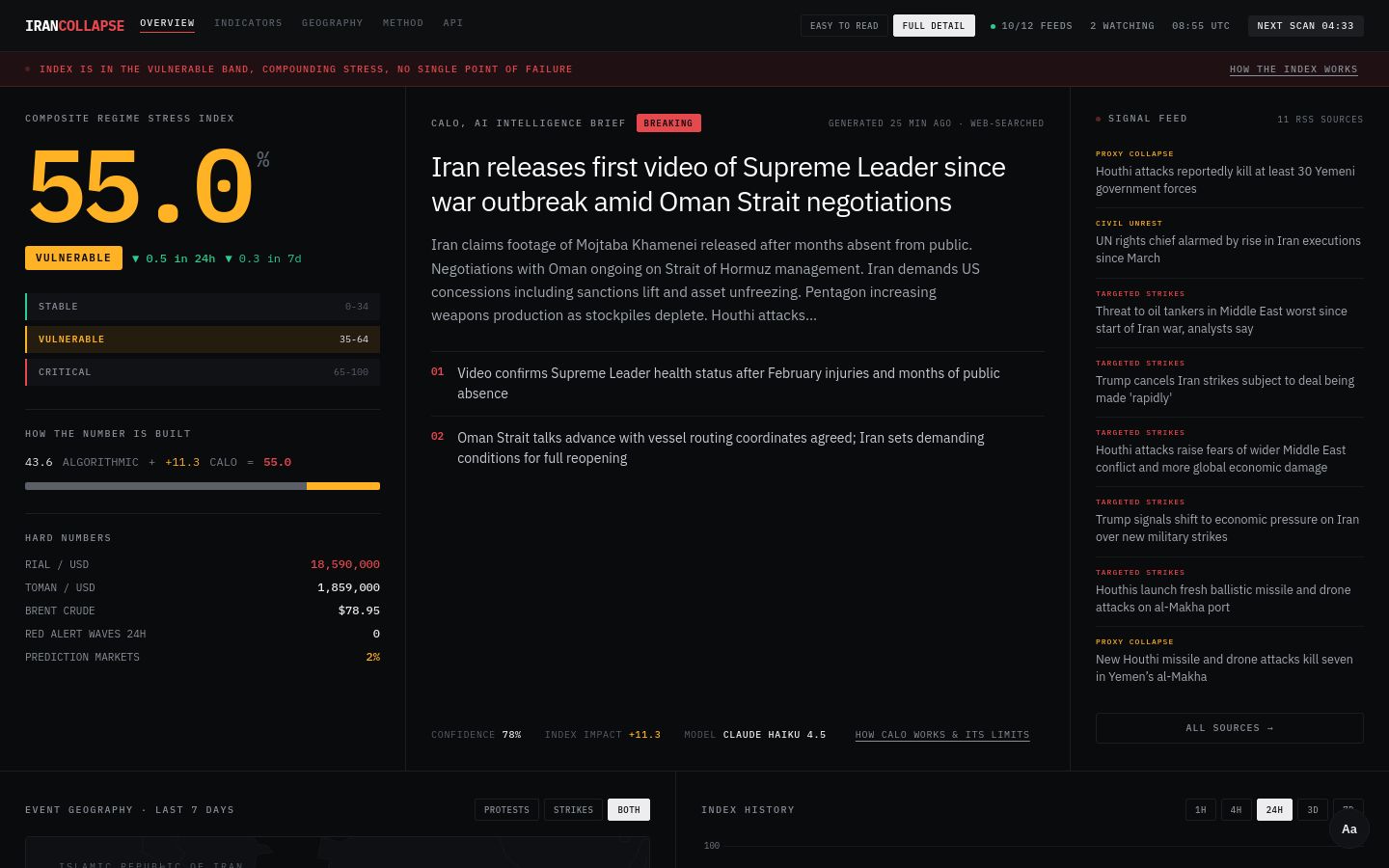Viewport: 1389px width, 868px height.
Task: Go to the Indicators tab
Action: pos(248,23)
